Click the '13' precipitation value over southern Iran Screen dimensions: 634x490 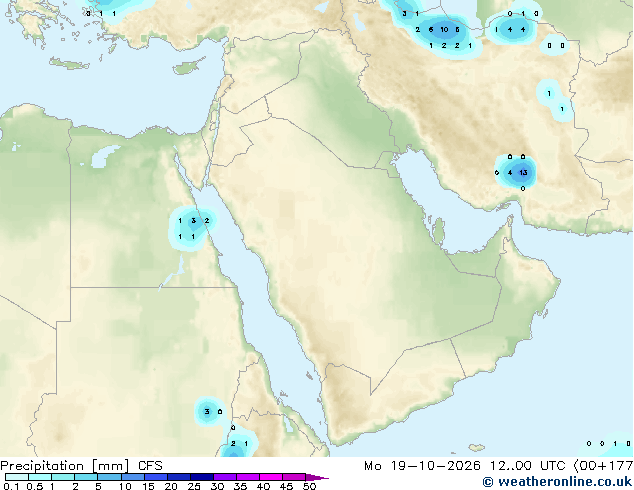coord(523,173)
